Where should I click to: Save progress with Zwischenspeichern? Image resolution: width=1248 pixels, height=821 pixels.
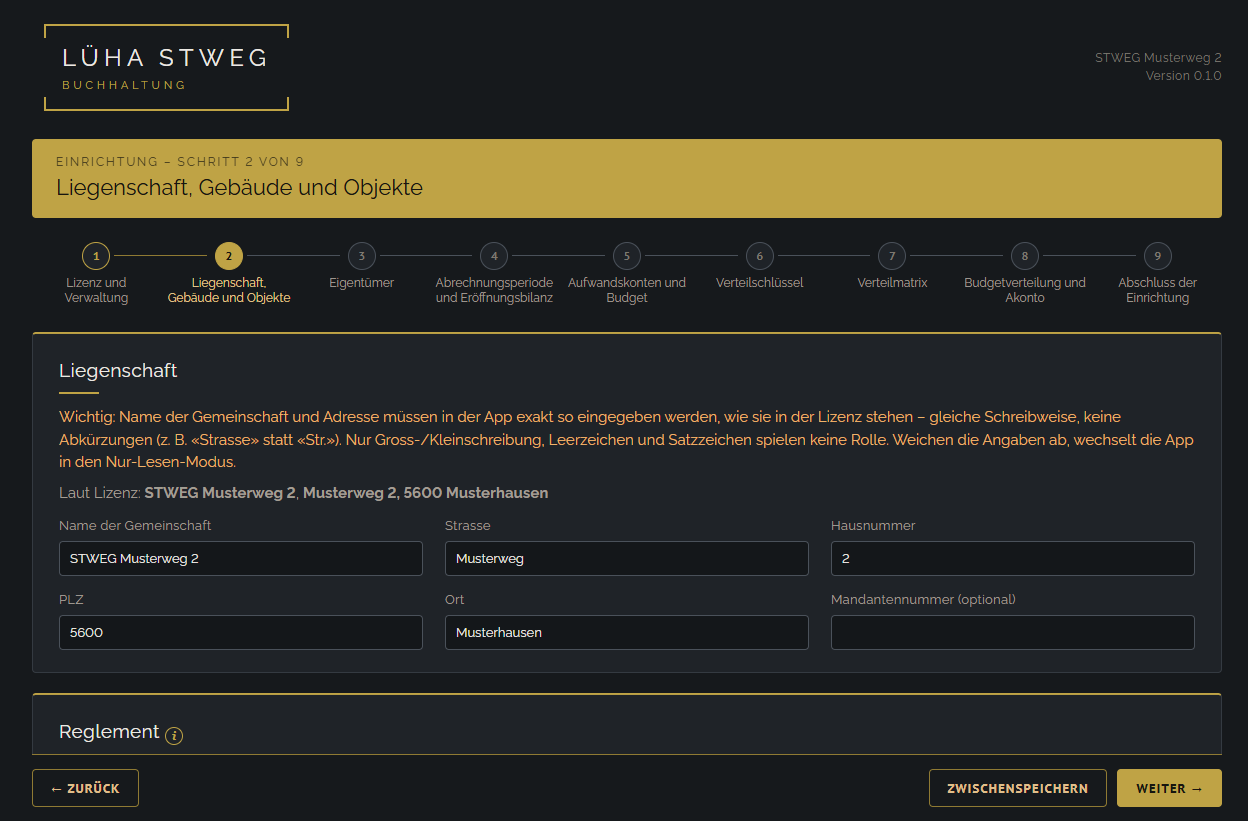pyautogui.click(x=1017, y=788)
